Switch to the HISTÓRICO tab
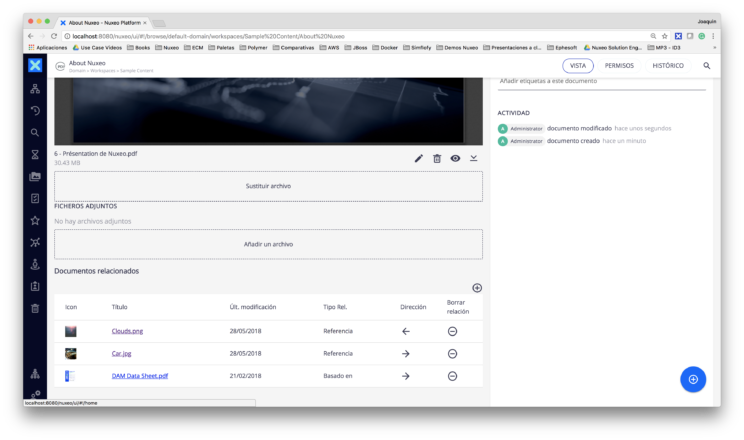744x440 pixels. pos(668,66)
